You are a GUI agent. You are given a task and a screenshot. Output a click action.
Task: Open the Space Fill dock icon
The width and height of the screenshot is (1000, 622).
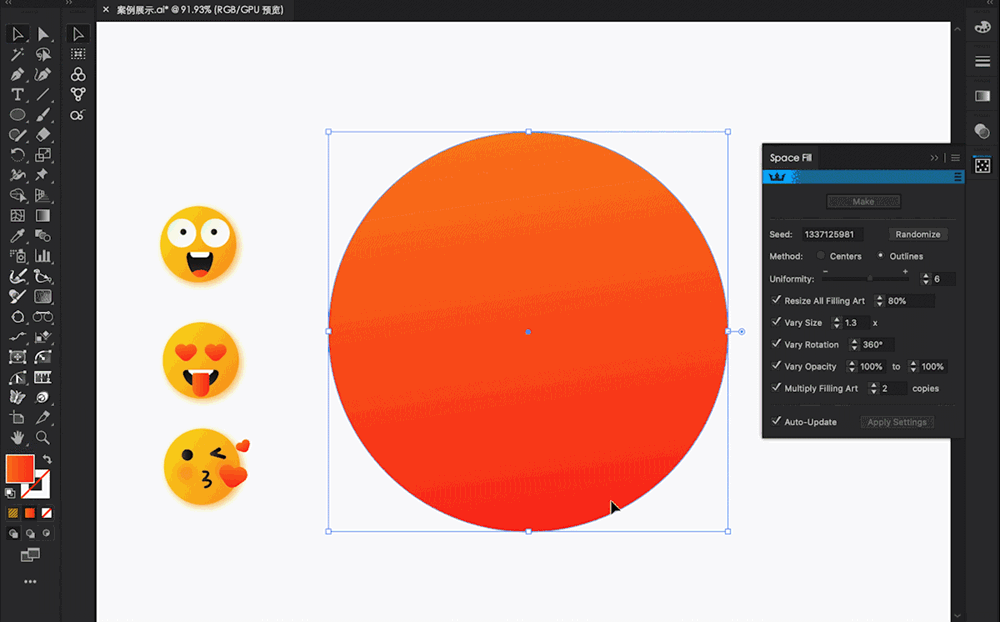click(x=982, y=164)
